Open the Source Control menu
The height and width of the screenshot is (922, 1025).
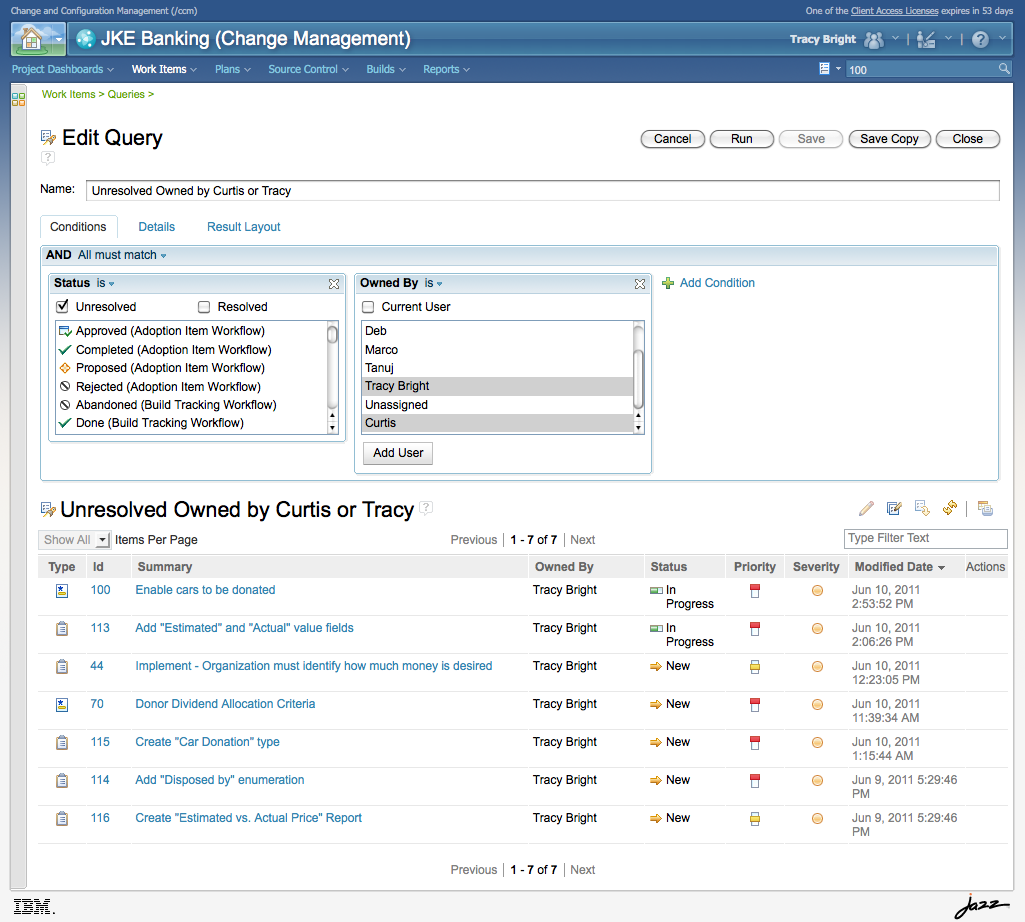coord(309,69)
